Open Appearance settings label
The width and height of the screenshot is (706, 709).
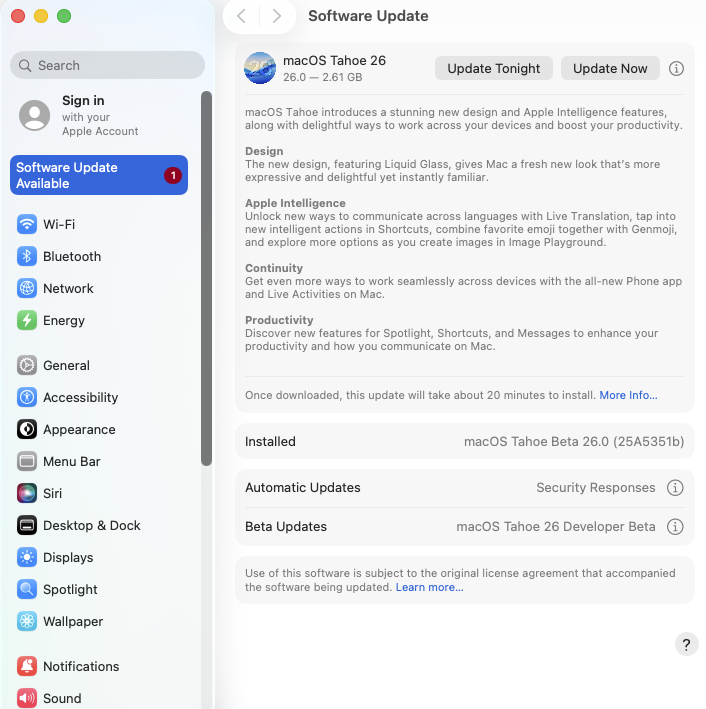[79, 430]
